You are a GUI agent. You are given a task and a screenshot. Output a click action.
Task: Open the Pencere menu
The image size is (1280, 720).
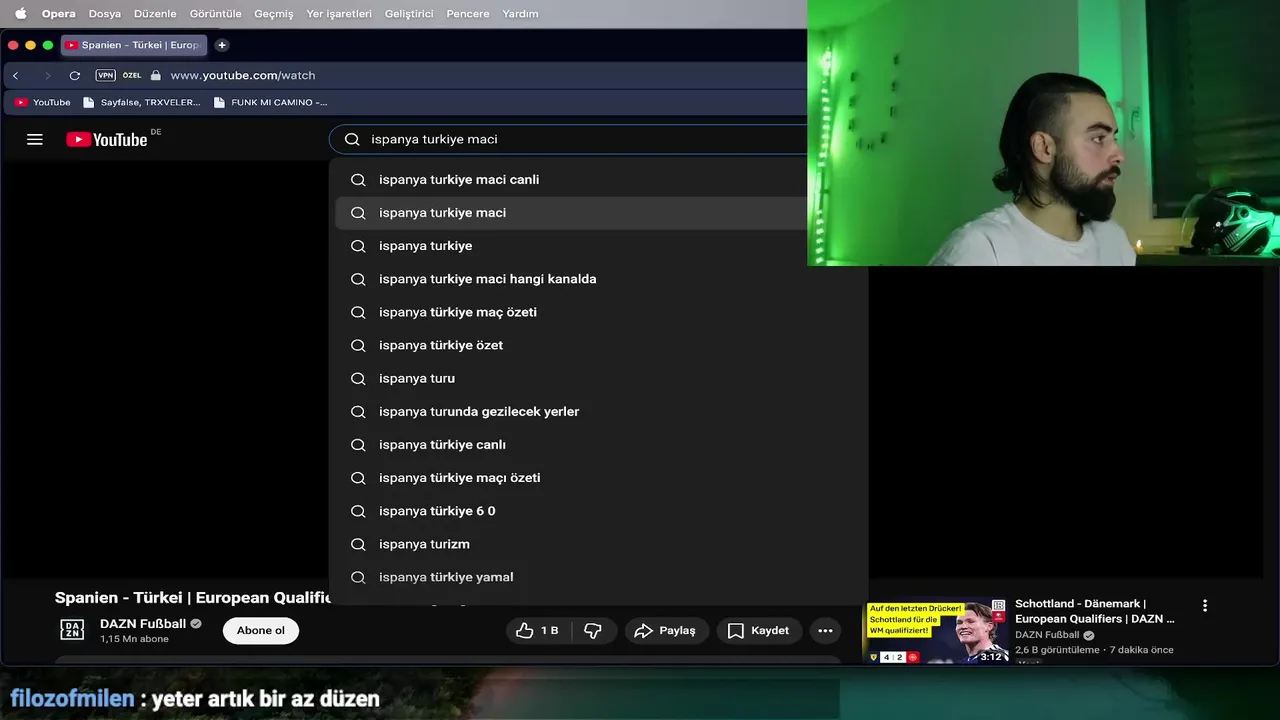(x=468, y=14)
